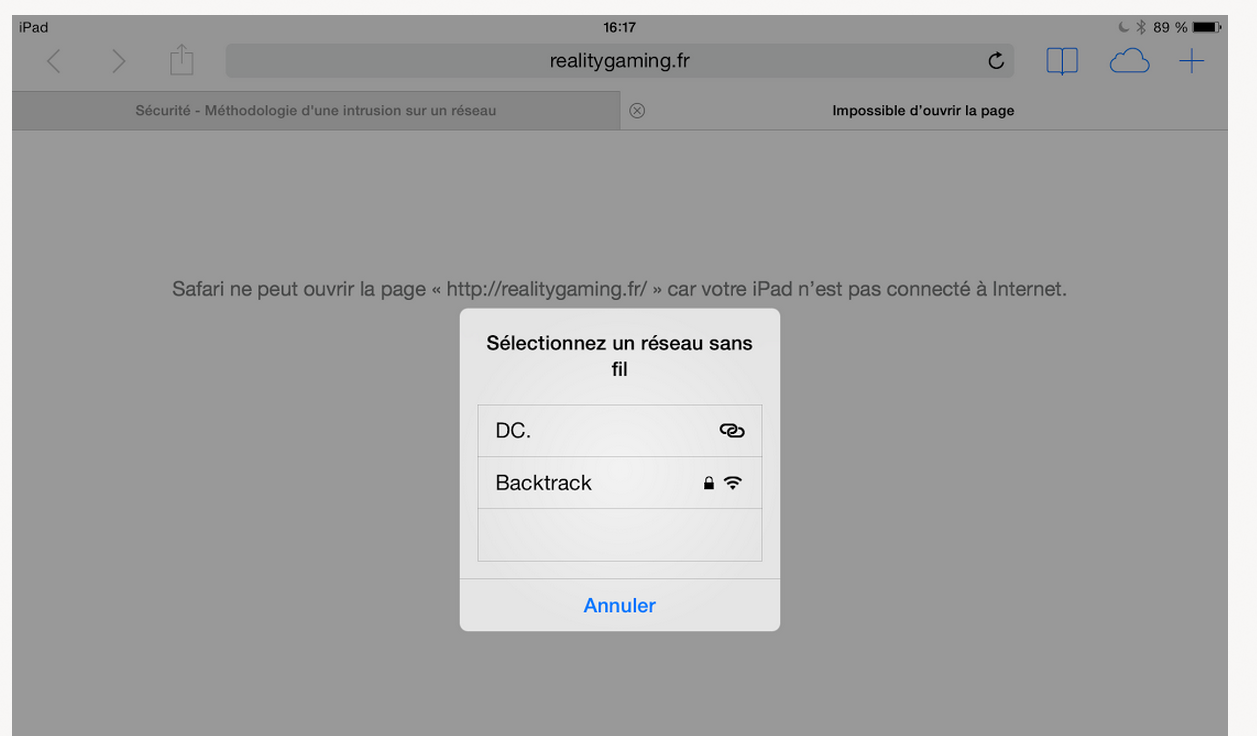Click the empty row in network list
Screen dimensions: 1257x736
[620, 535]
